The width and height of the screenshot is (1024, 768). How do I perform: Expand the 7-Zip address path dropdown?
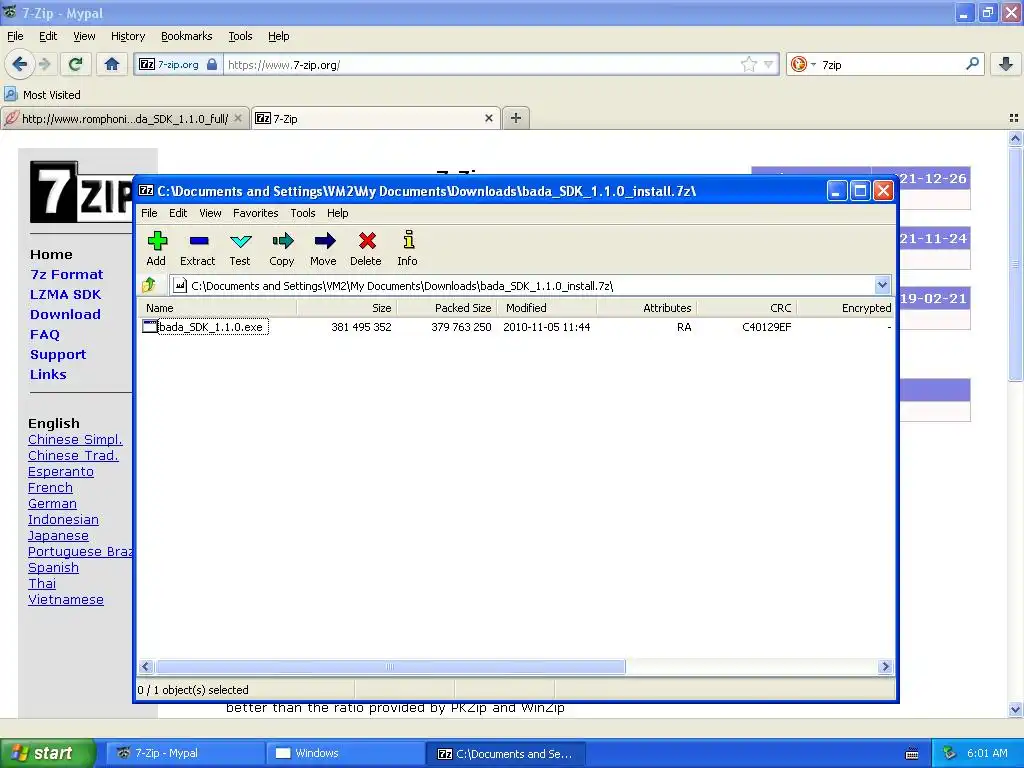pos(882,285)
